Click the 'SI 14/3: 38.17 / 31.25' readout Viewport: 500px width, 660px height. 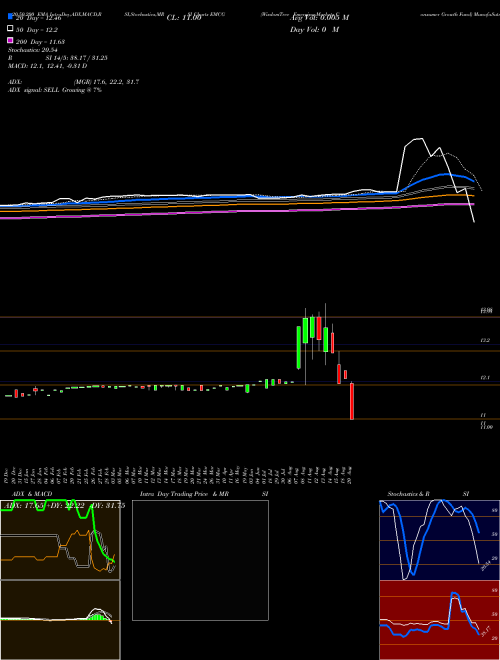point(77,58)
